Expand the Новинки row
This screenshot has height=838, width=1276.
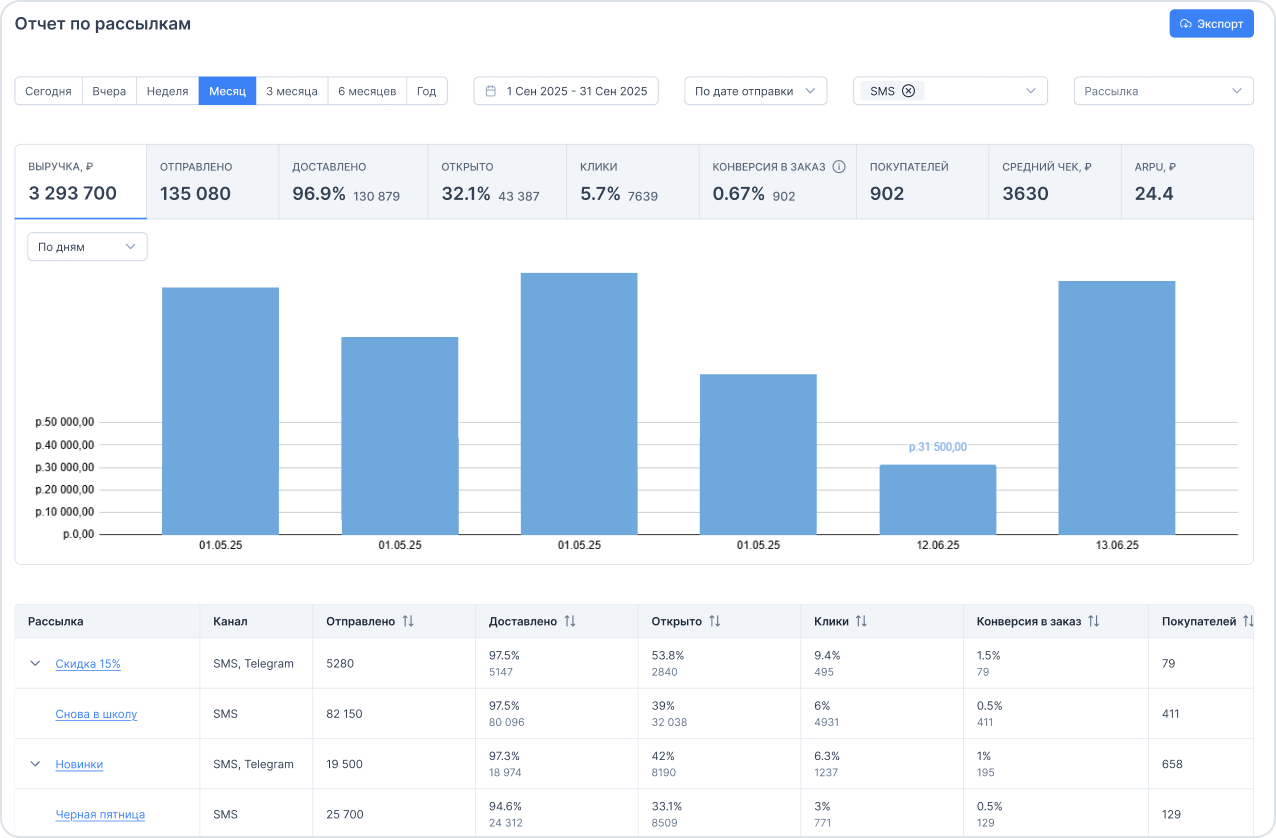pos(35,764)
